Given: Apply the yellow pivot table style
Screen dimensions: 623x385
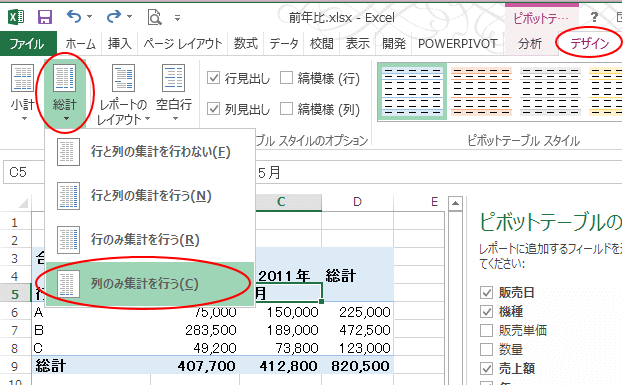Looking at the screenshot, I should (x=605, y=91).
